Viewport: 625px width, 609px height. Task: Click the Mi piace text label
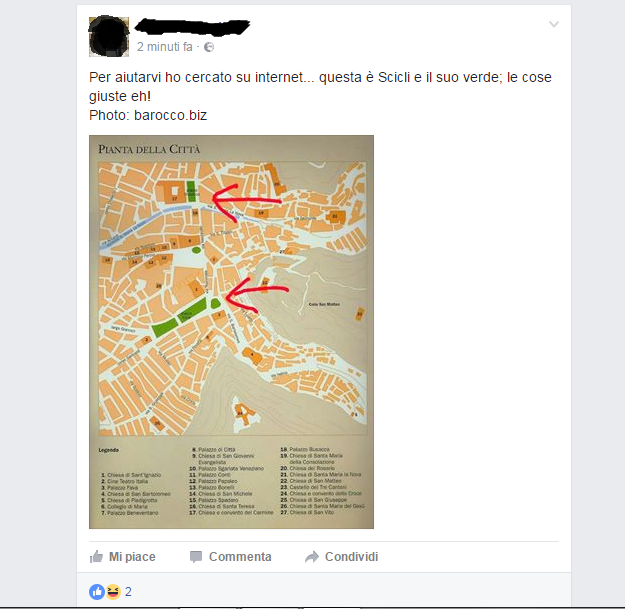(x=132, y=556)
